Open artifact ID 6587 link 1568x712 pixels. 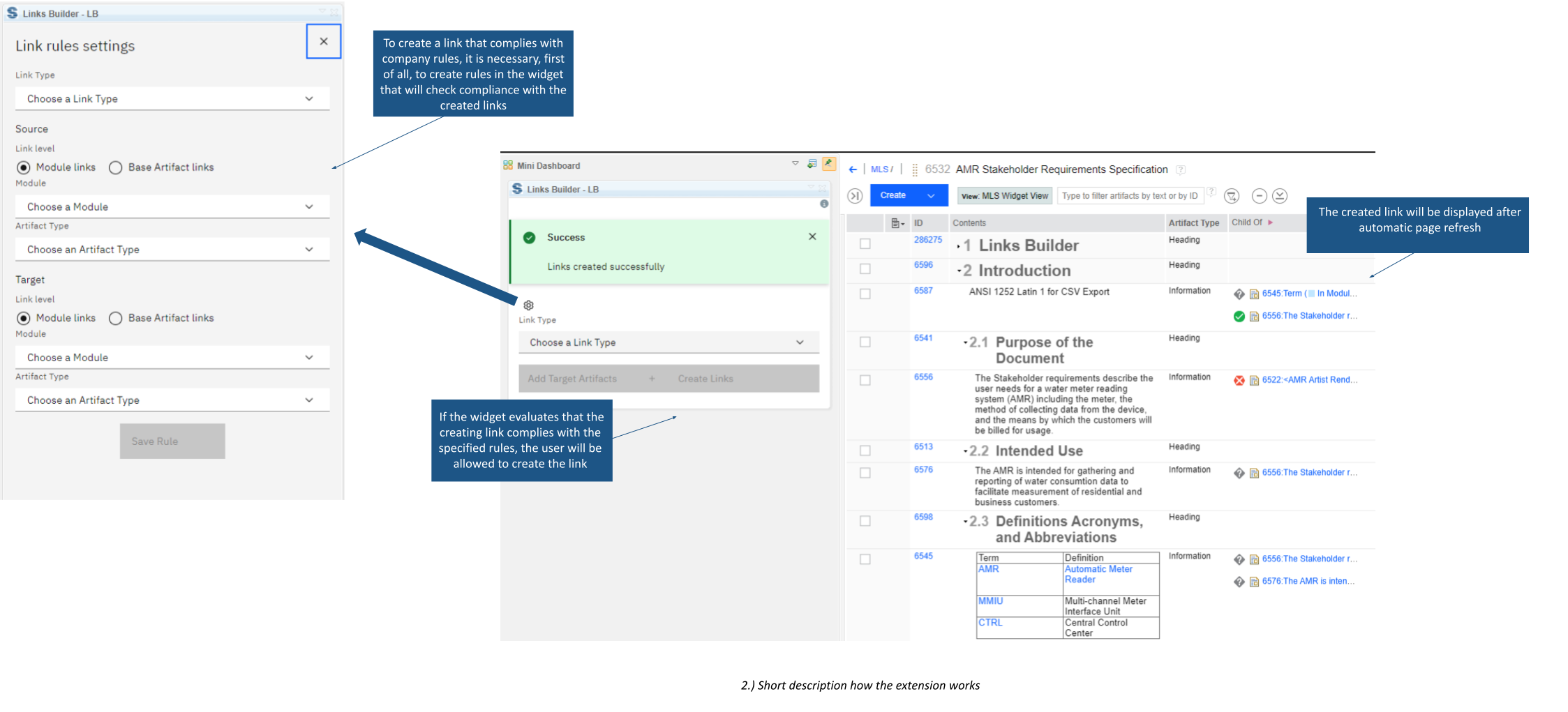[x=923, y=291]
